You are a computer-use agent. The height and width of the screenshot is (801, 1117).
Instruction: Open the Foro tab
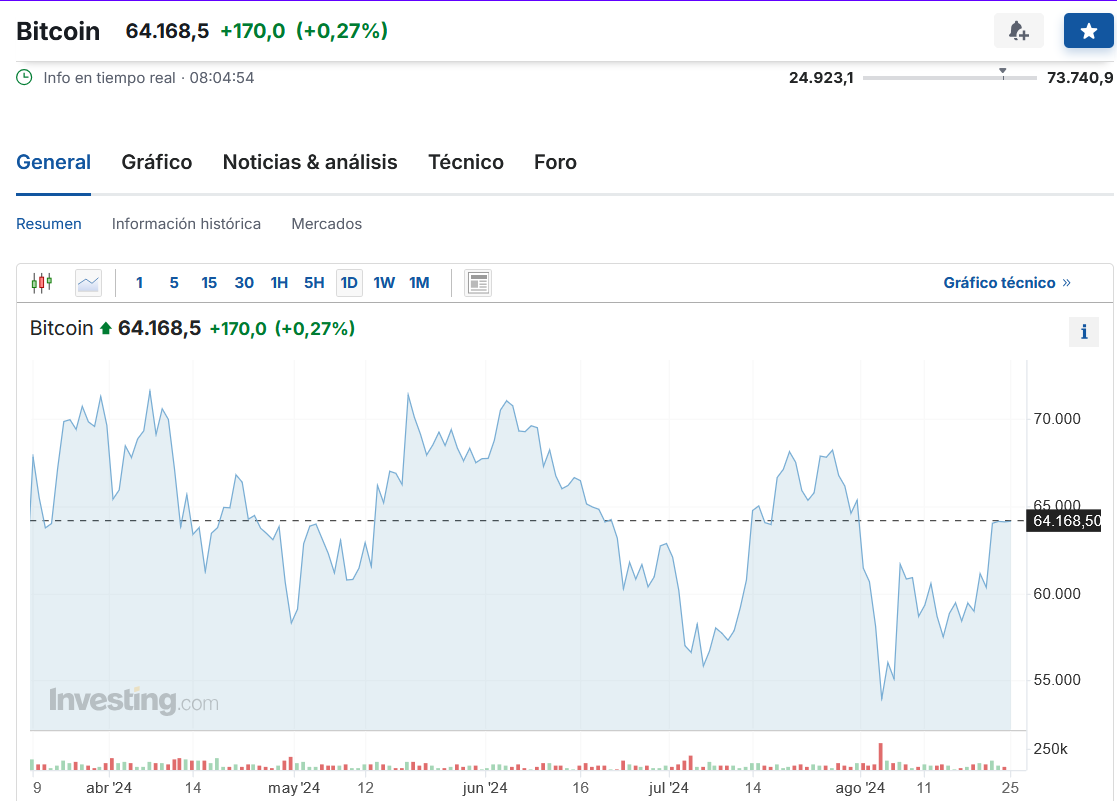coord(556,162)
